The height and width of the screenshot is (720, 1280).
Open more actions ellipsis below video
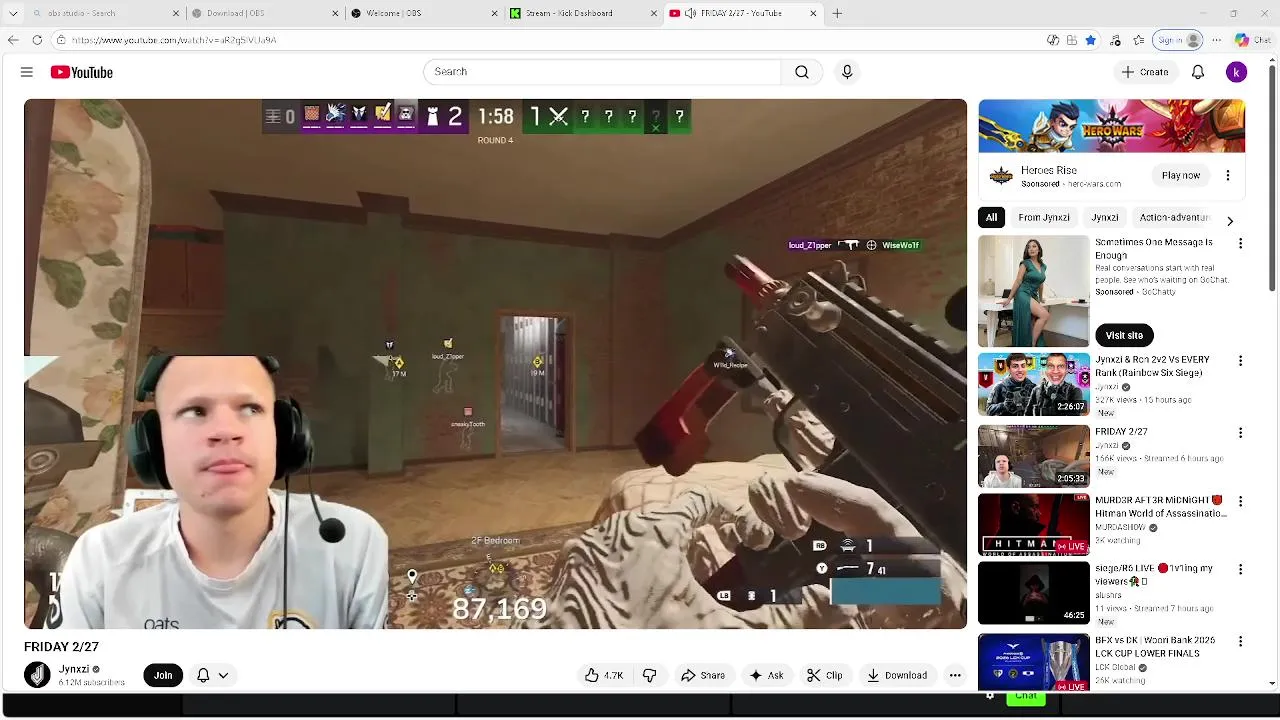click(955, 675)
